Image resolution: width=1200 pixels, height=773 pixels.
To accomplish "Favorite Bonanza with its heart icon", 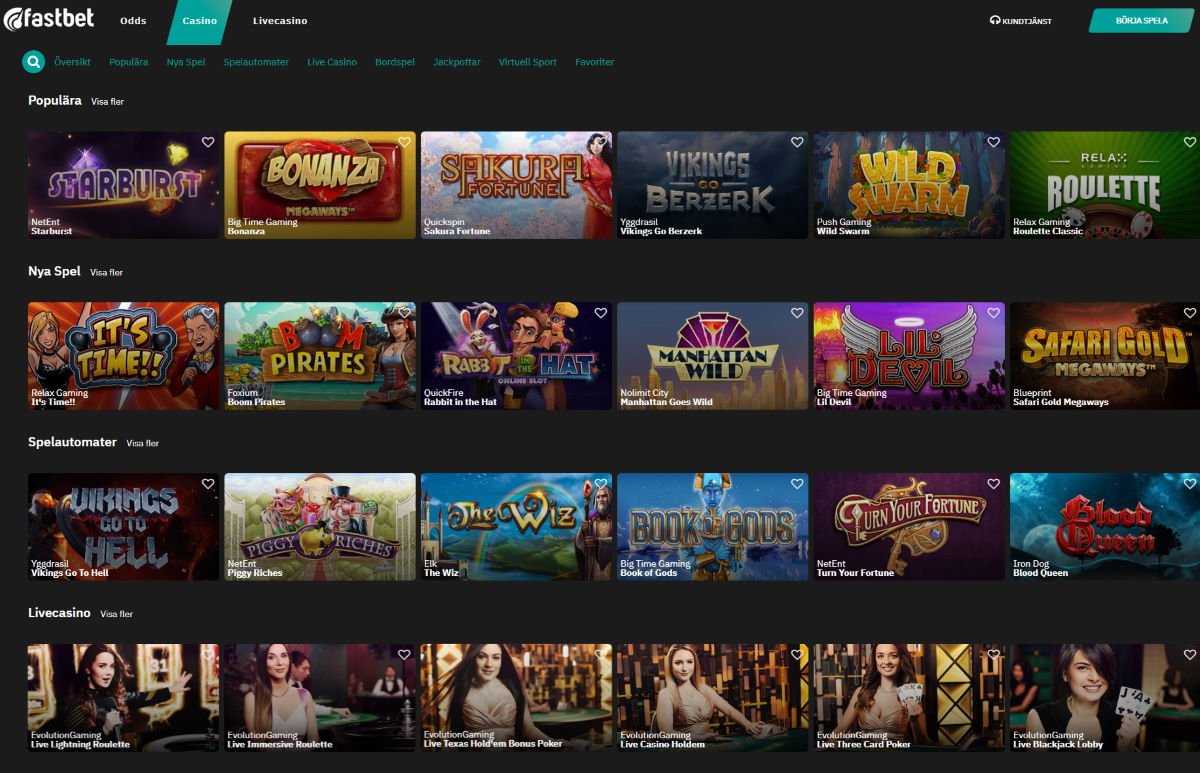I will click(404, 142).
